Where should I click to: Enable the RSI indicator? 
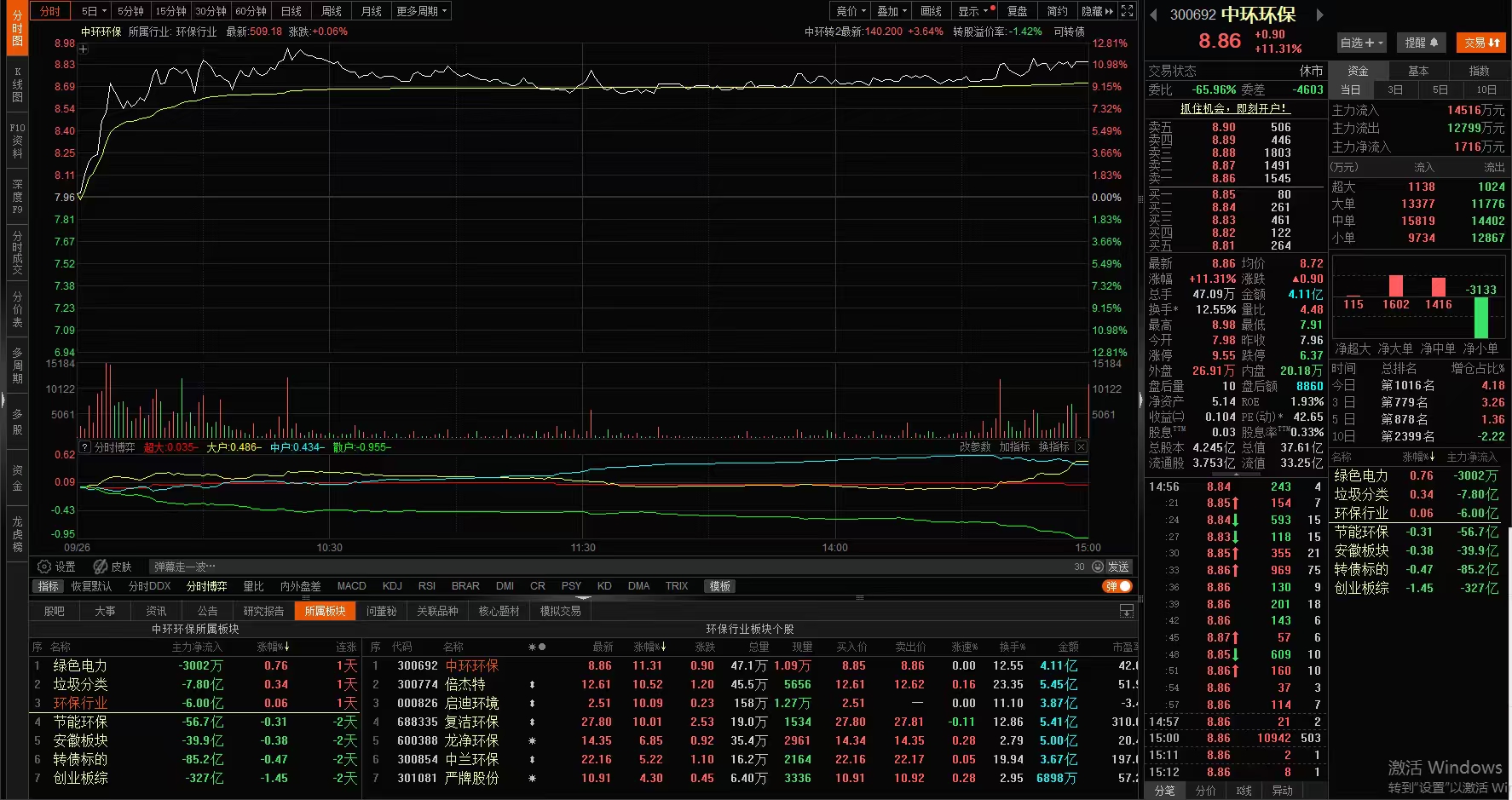coord(427,586)
